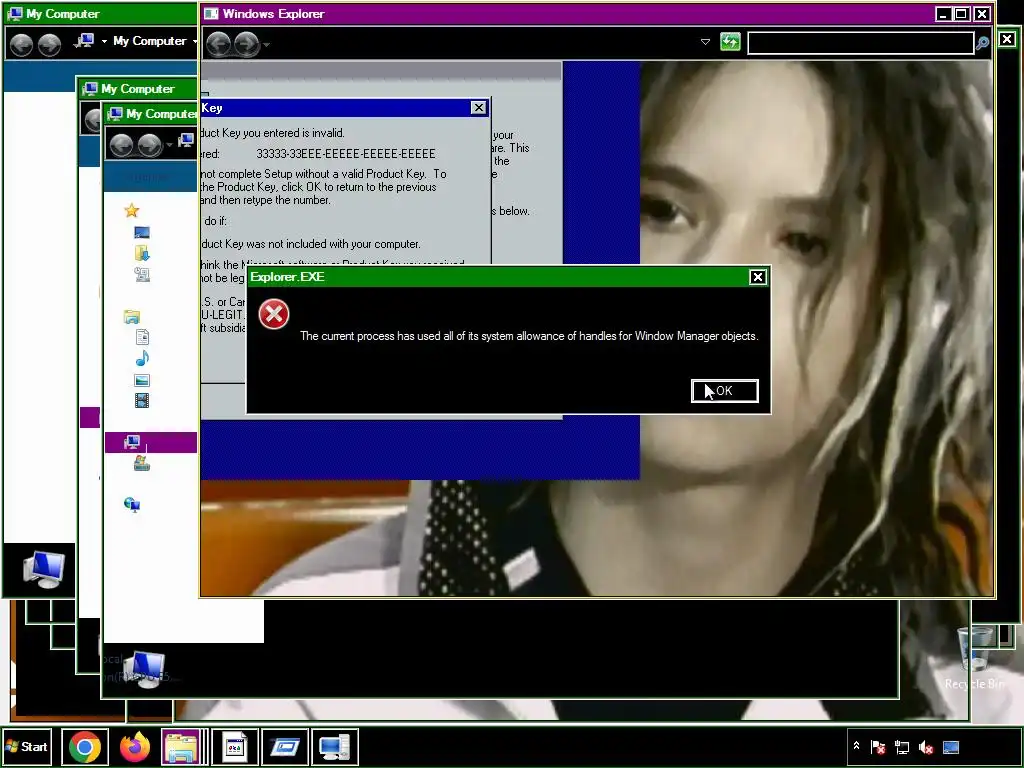Screen dimensions: 1024x768
Task: Open the Start menu
Action: [x=27, y=746]
